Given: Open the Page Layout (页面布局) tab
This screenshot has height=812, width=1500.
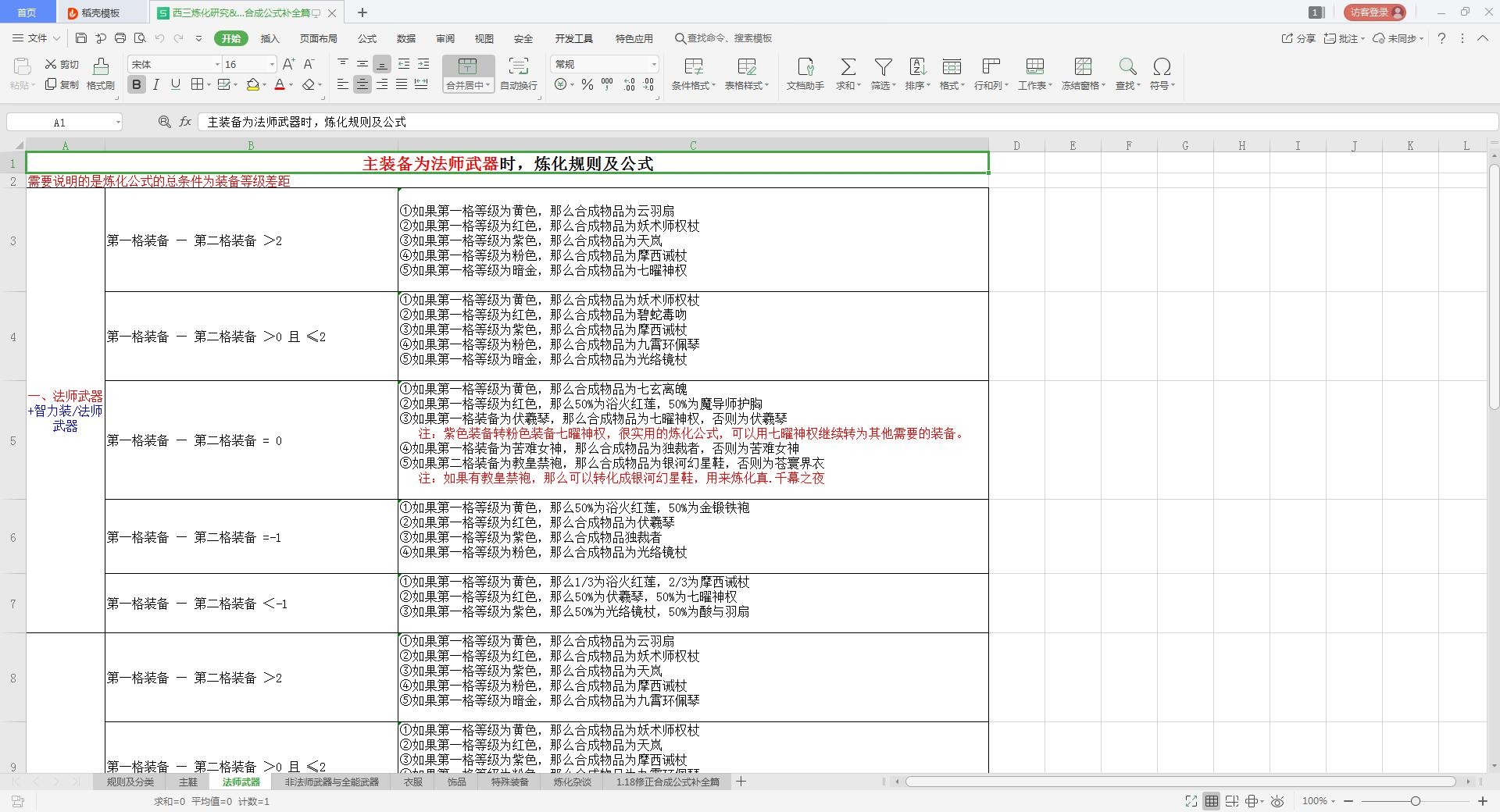Looking at the screenshot, I should [x=318, y=38].
